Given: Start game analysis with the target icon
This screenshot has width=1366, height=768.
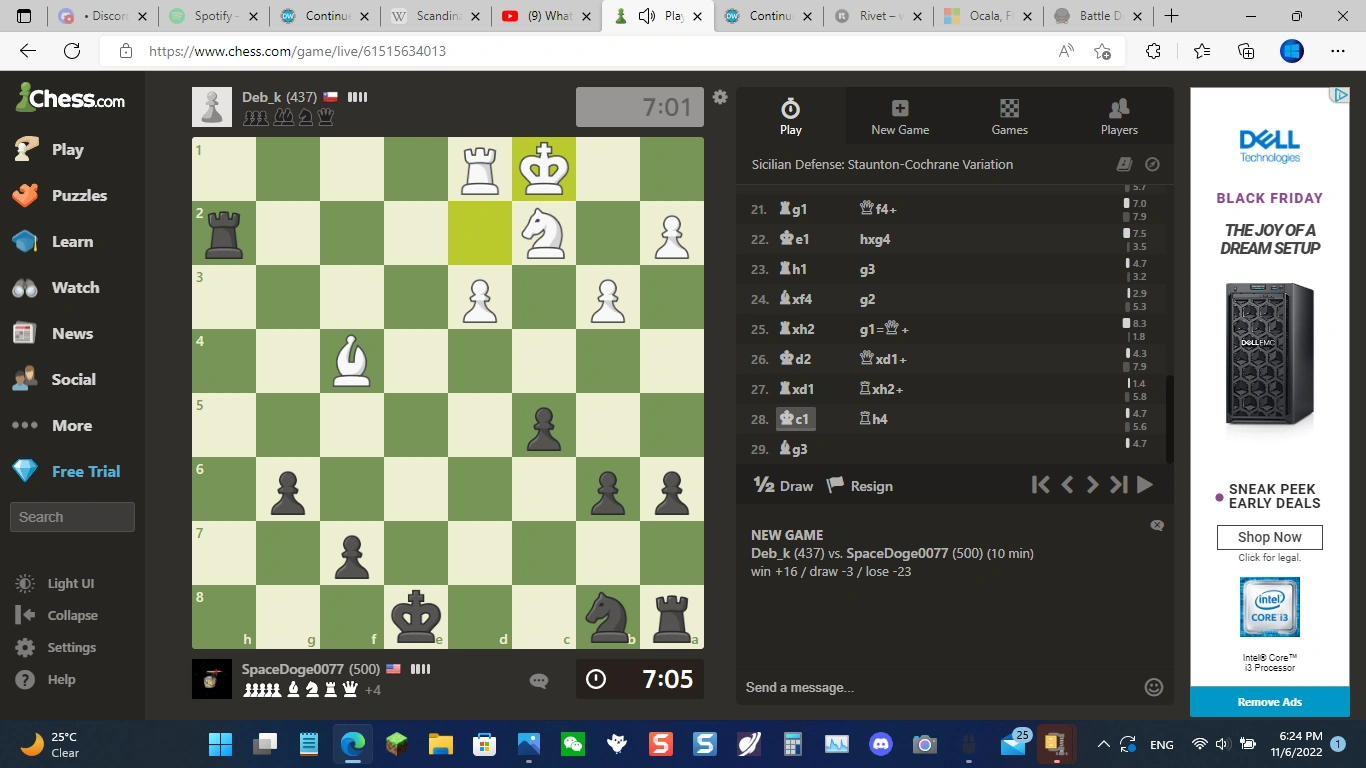Looking at the screenshot, I should click(1151, 164).
